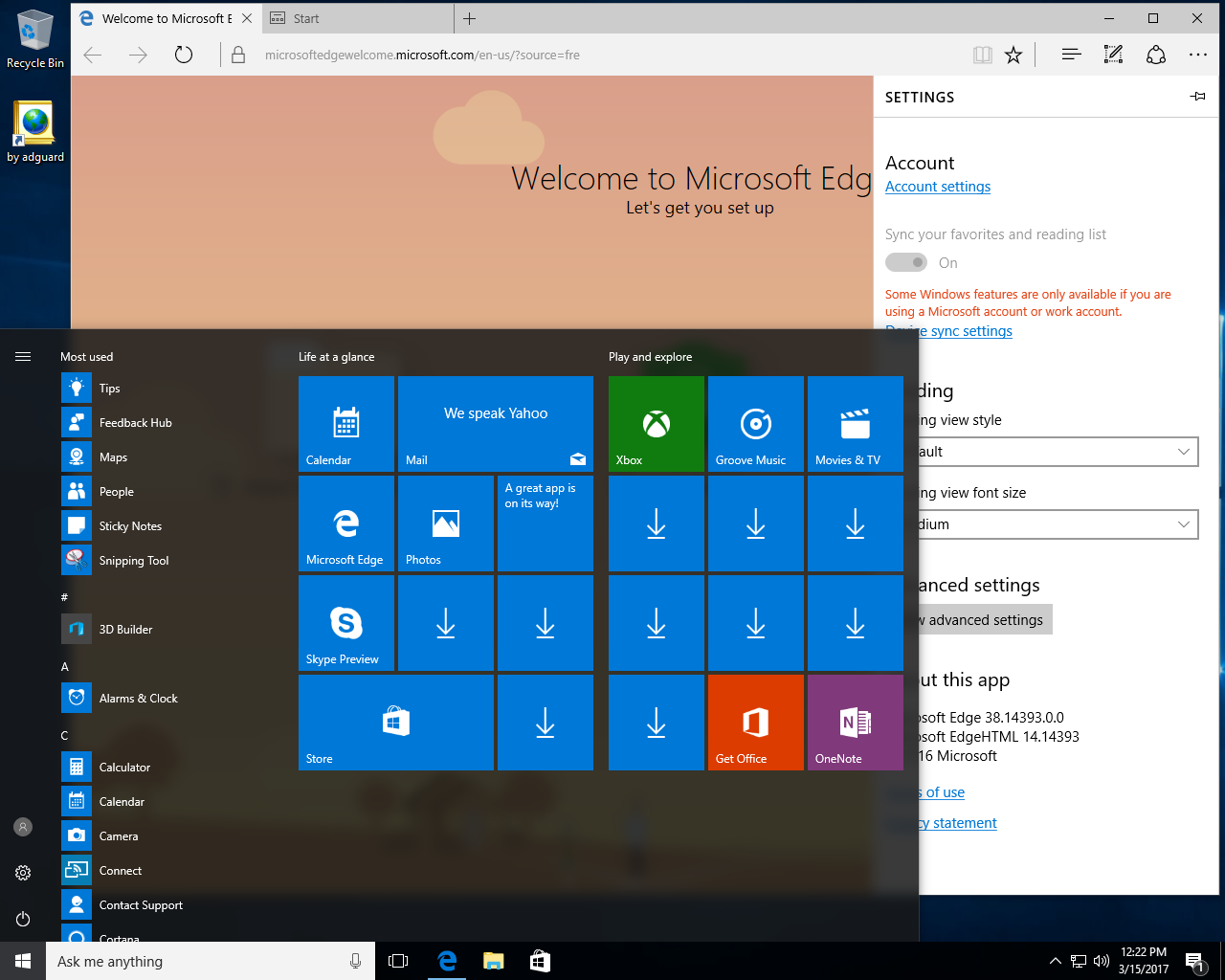This screenshot has width=1225, height=980.
Task: Click the 'A great app is on its way' tile
Action: [x=546, y=523]
